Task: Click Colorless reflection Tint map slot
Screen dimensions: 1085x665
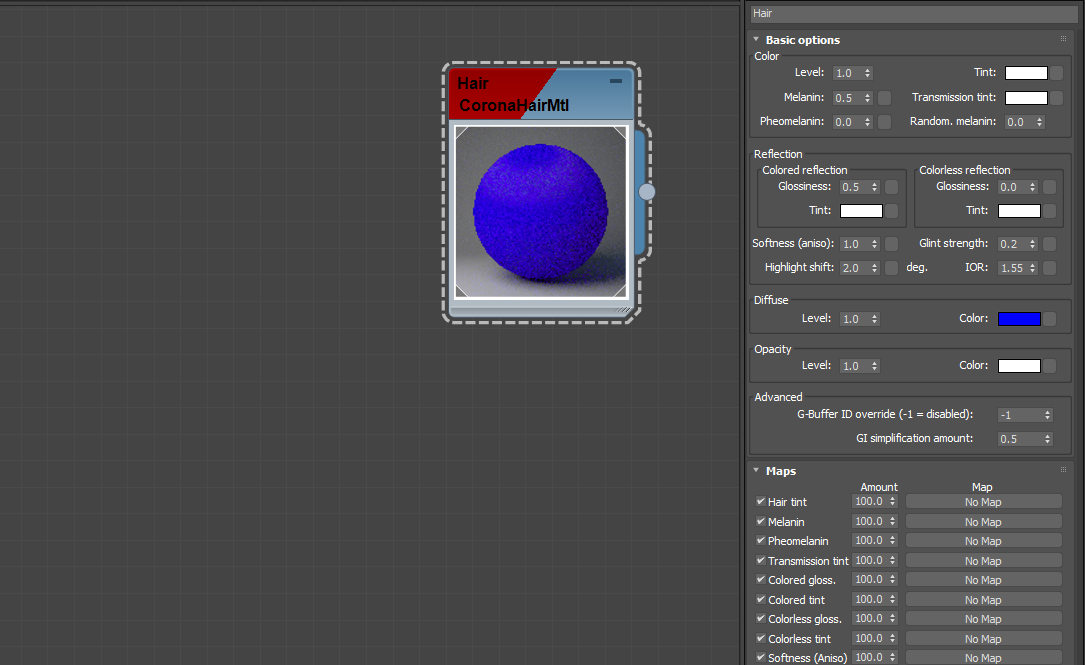Action: (x=1049, y=210)
